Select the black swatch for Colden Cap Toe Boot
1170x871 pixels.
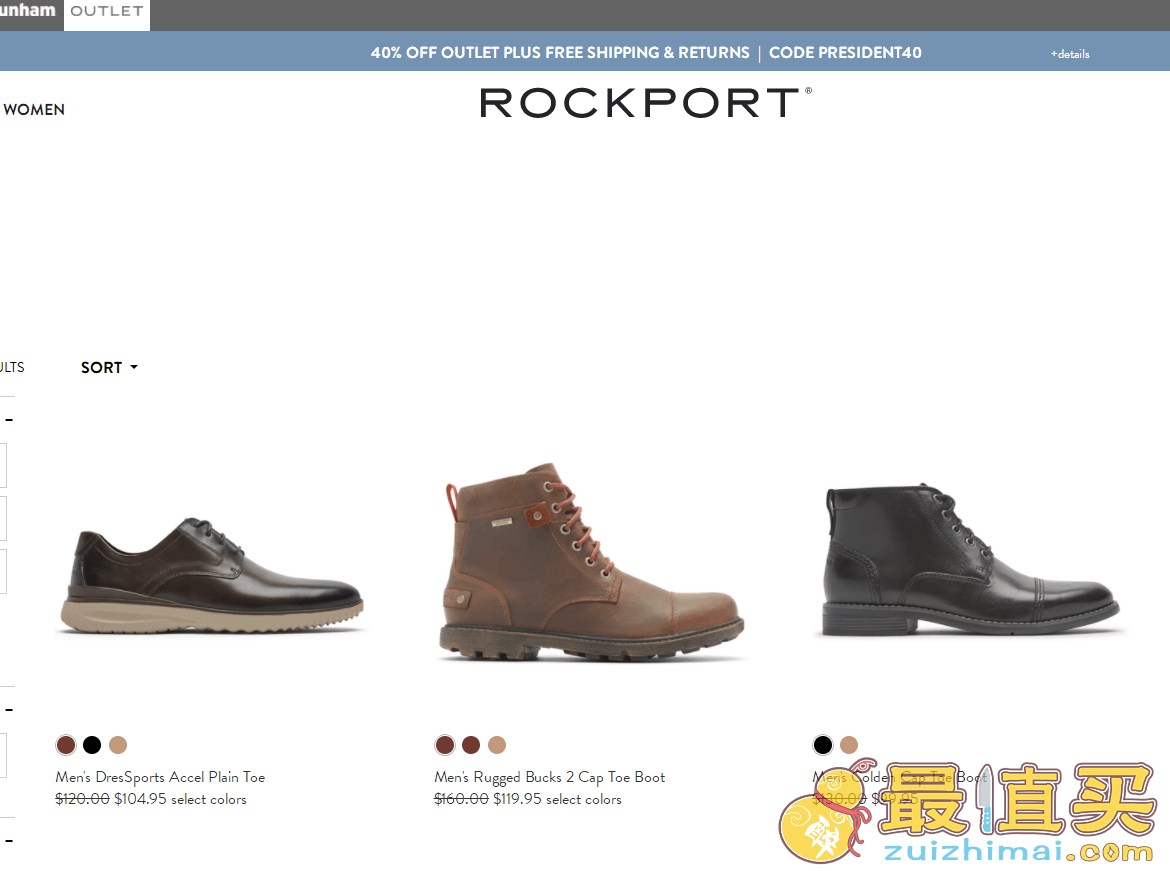pos(823,745)
